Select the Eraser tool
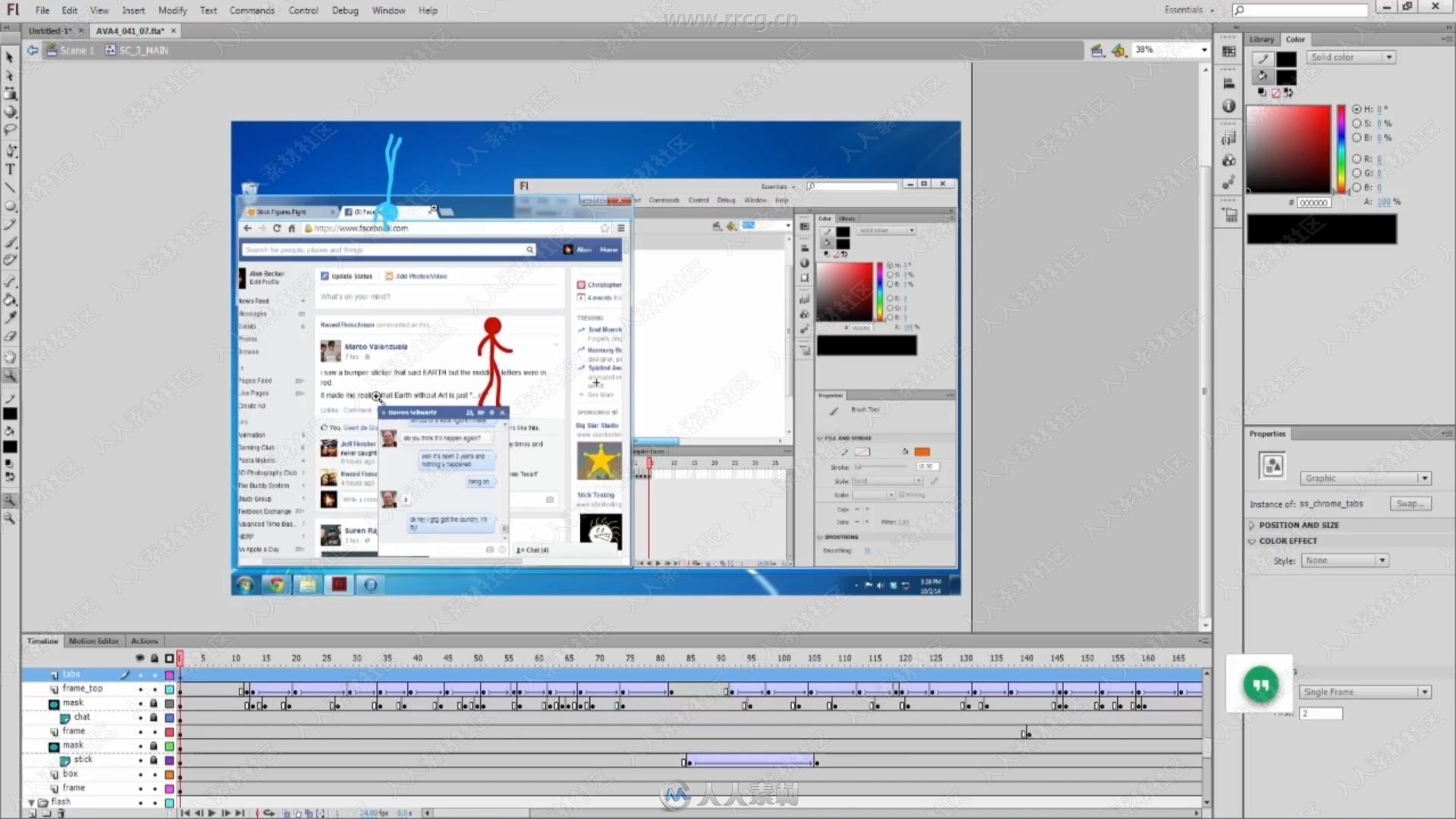 [10, 336]
